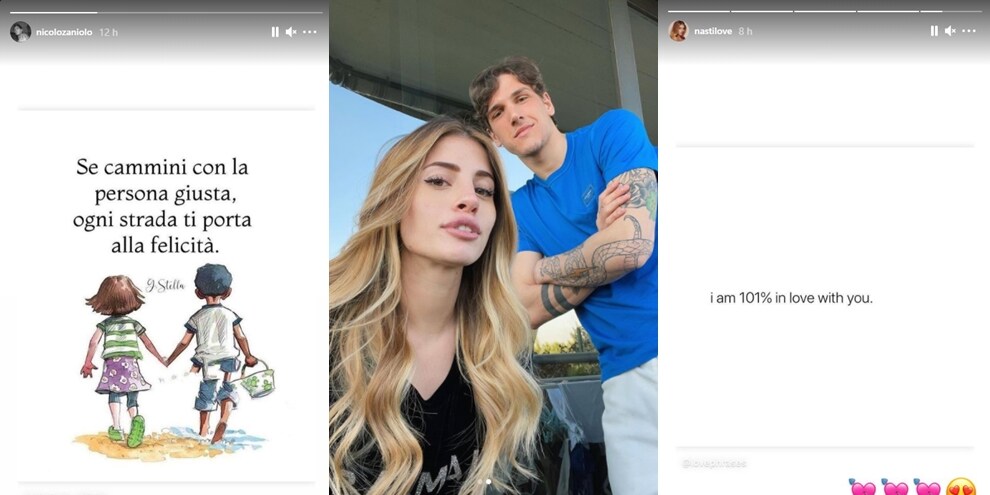
Task: Tap the heart-eyes emoji sticker
Action: [961, 488]
